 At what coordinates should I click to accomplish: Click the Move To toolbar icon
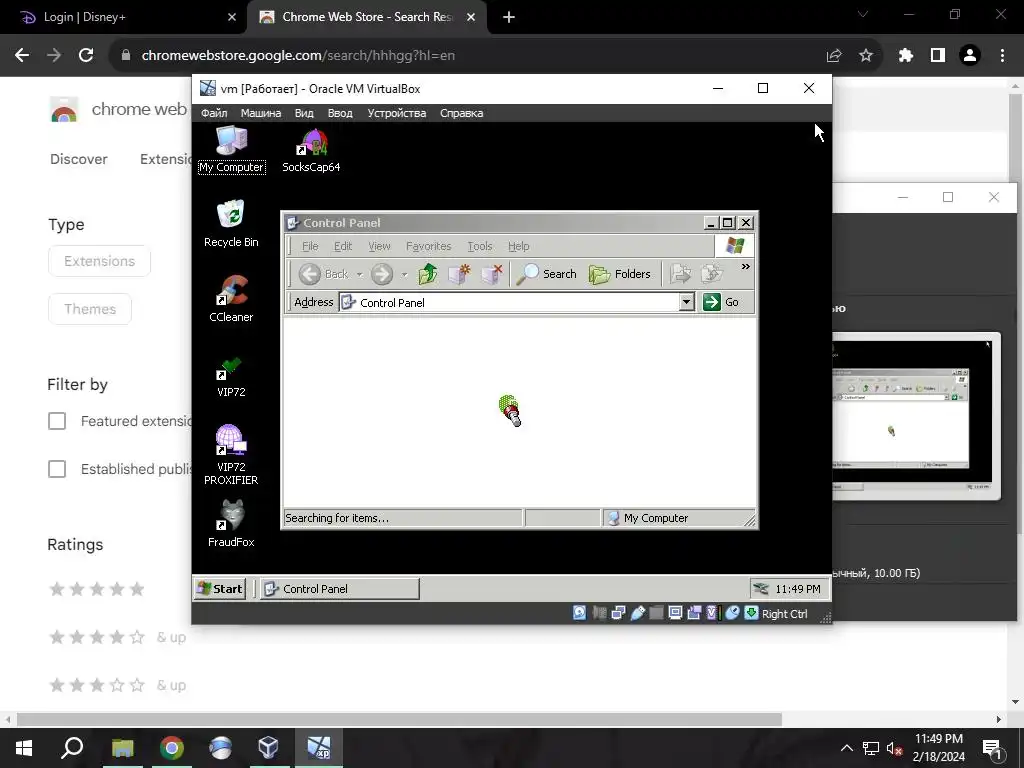(x=680, y=274)
